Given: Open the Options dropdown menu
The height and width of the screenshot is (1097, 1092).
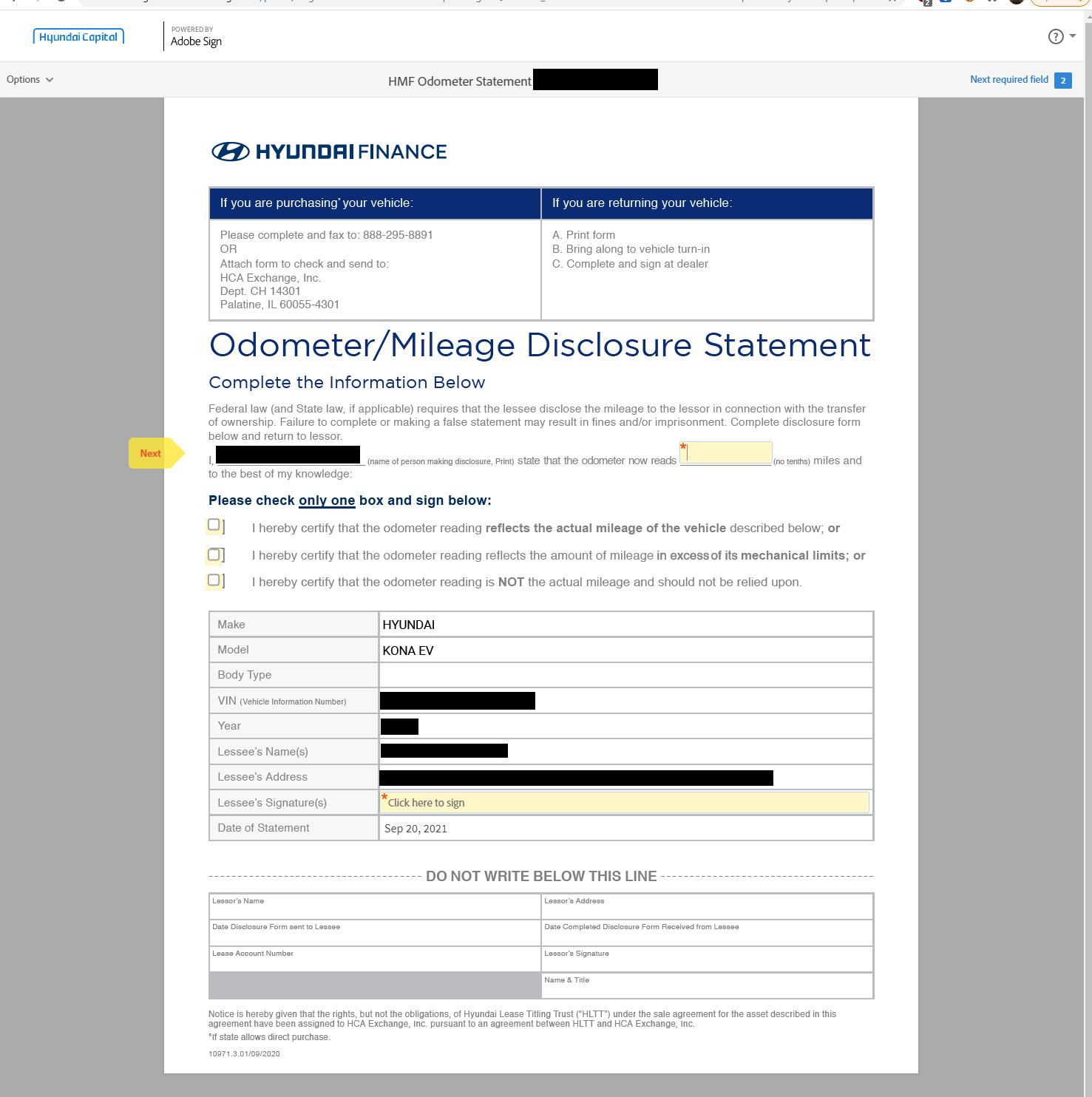Looking at the screenshot, I should pos(30,80).
